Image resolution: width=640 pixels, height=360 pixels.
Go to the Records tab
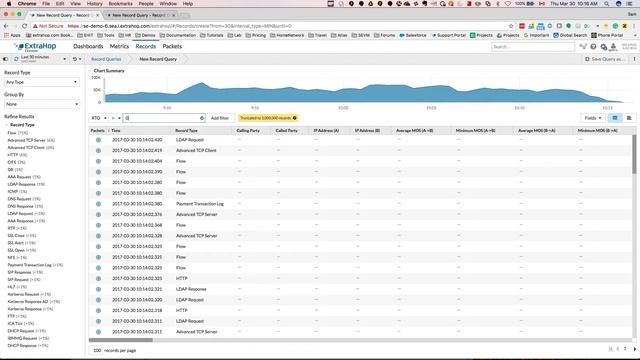pos(146,47)
